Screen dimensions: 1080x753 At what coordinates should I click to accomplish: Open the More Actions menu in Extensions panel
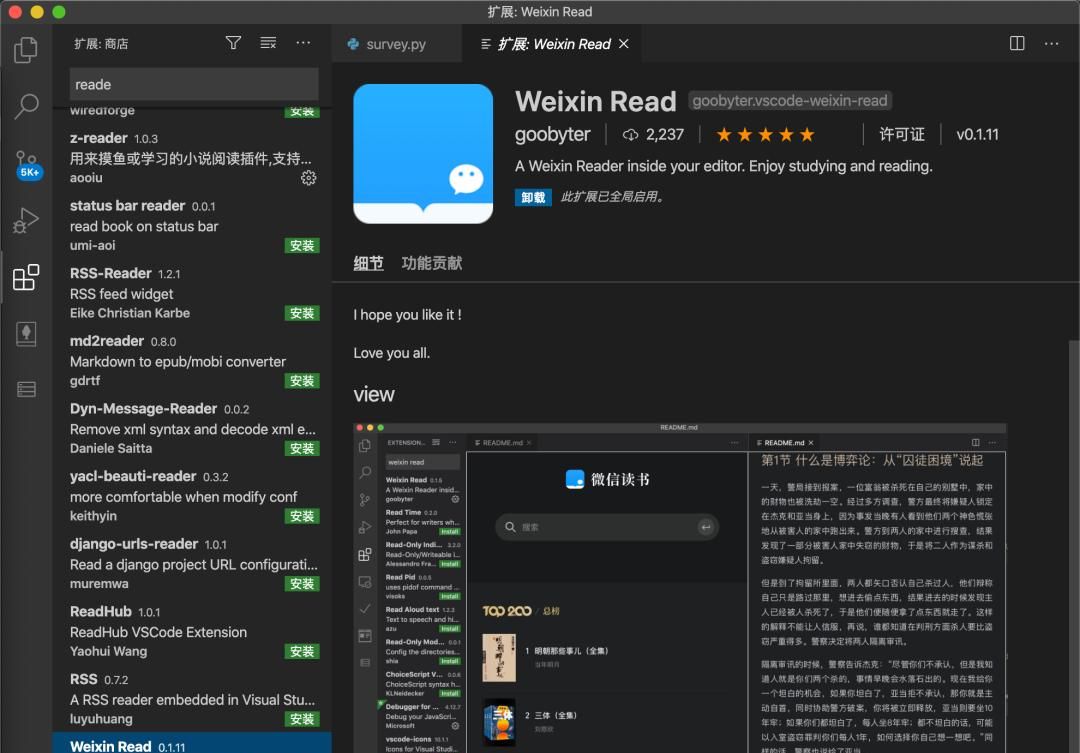[x=303, y=43]
